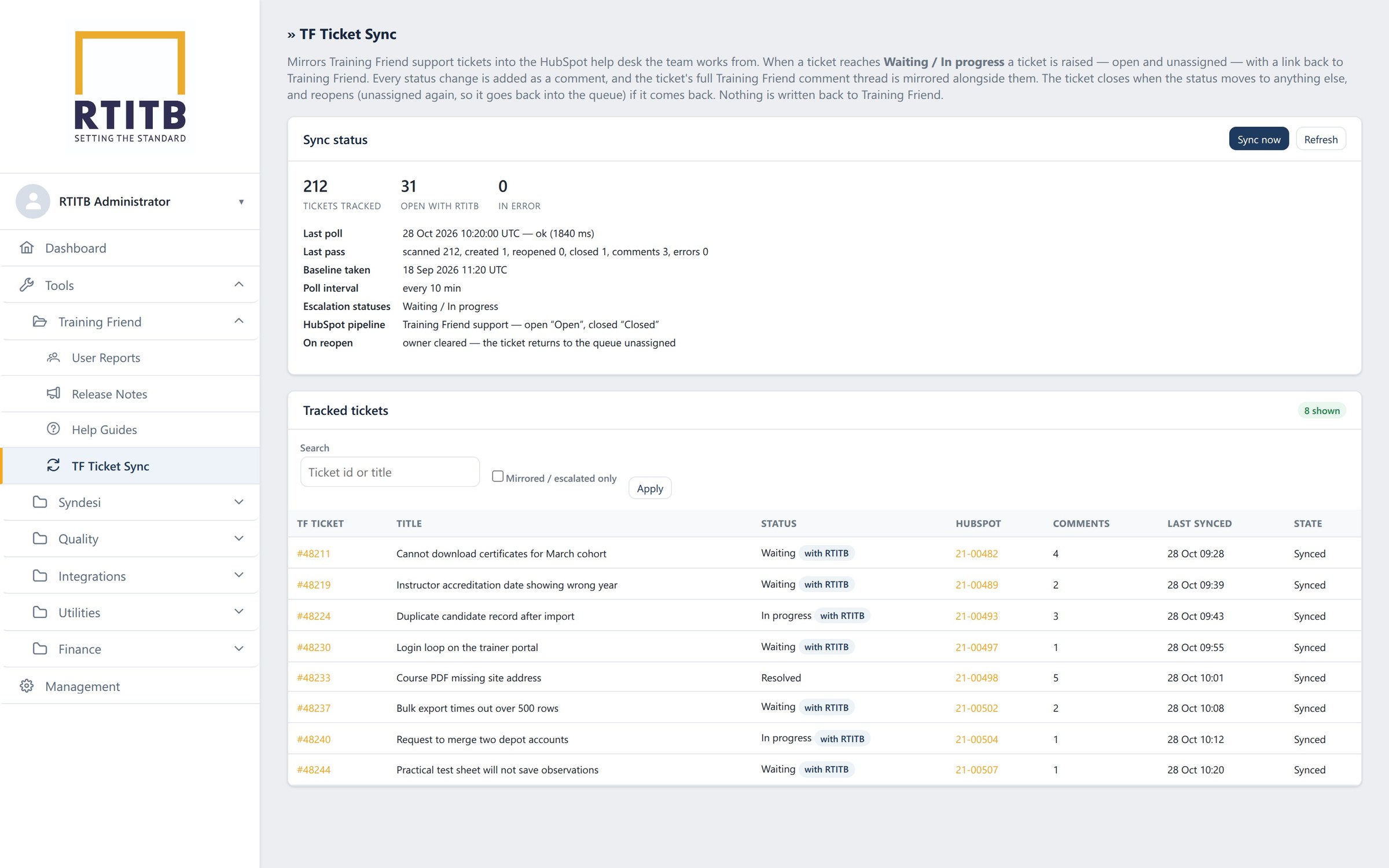The height and width of the screenshot is (868, 1389).
Task: Open User Reports in the sidebar
Action: pyautogui.click(x=130, y=358)
